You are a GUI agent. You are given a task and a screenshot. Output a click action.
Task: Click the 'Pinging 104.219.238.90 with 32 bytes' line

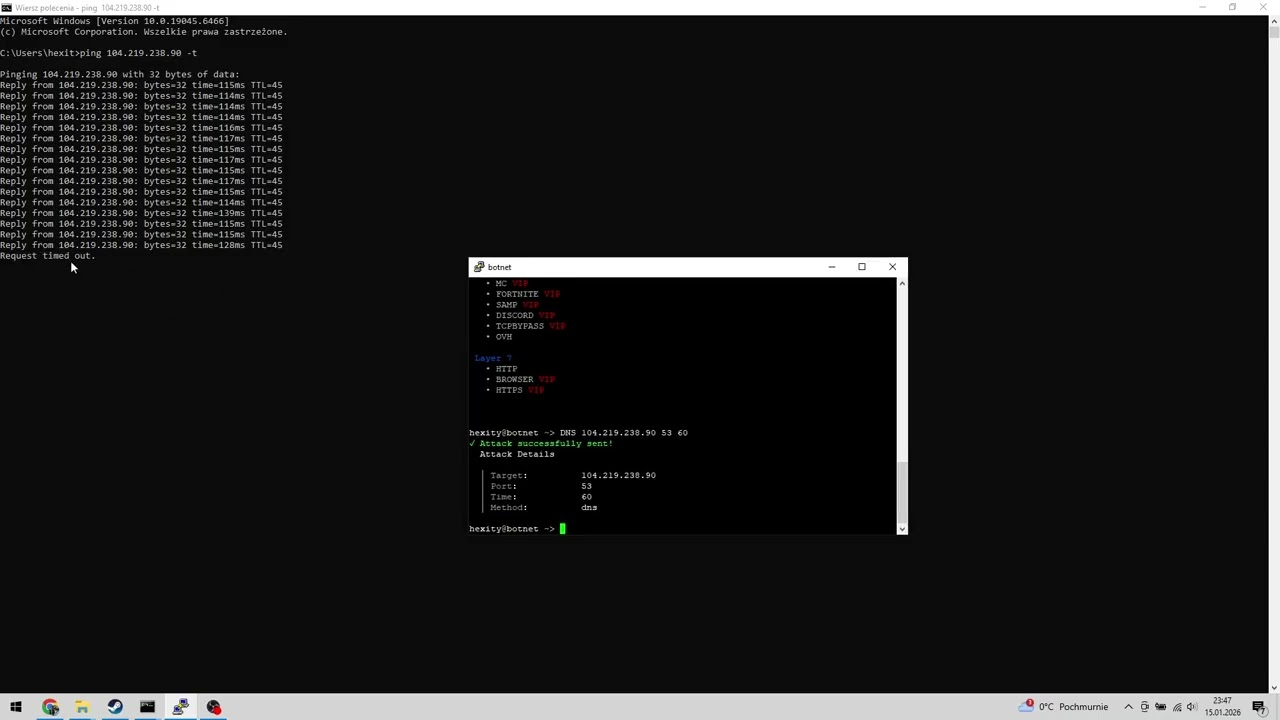point(119,74)
